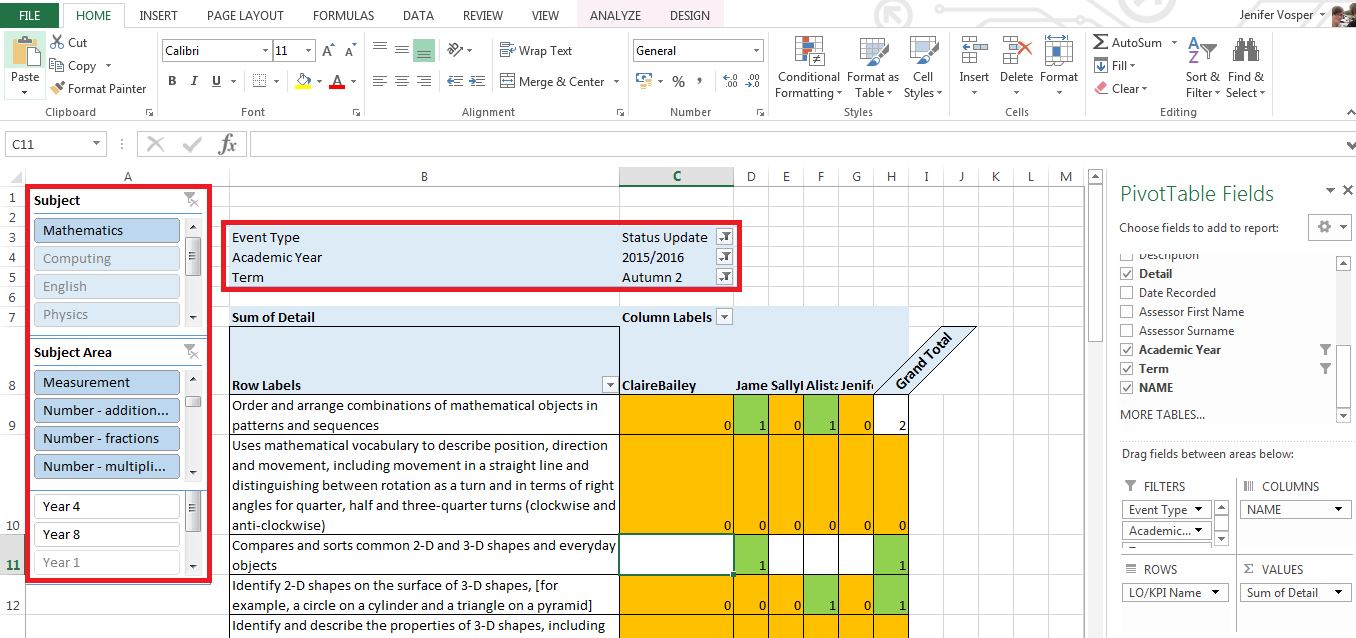Select the Year 8 slicer button

[x=107, y=534]
